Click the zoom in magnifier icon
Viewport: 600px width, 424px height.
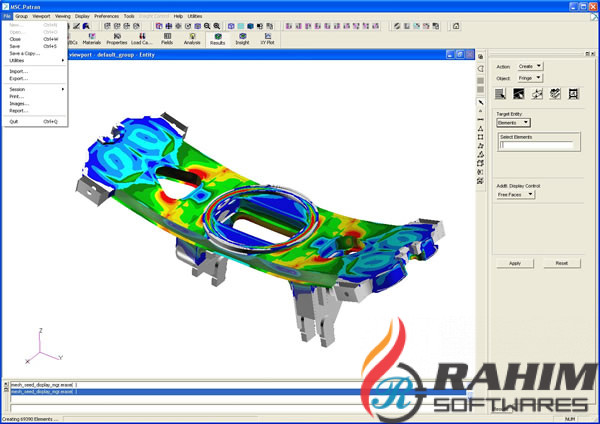tap(217, 26)
